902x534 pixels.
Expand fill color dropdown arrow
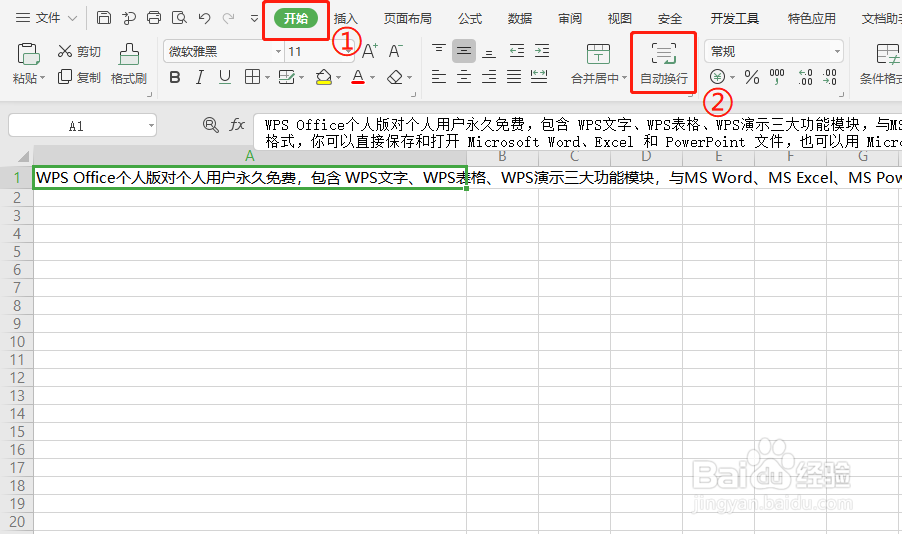click(338, 77)
